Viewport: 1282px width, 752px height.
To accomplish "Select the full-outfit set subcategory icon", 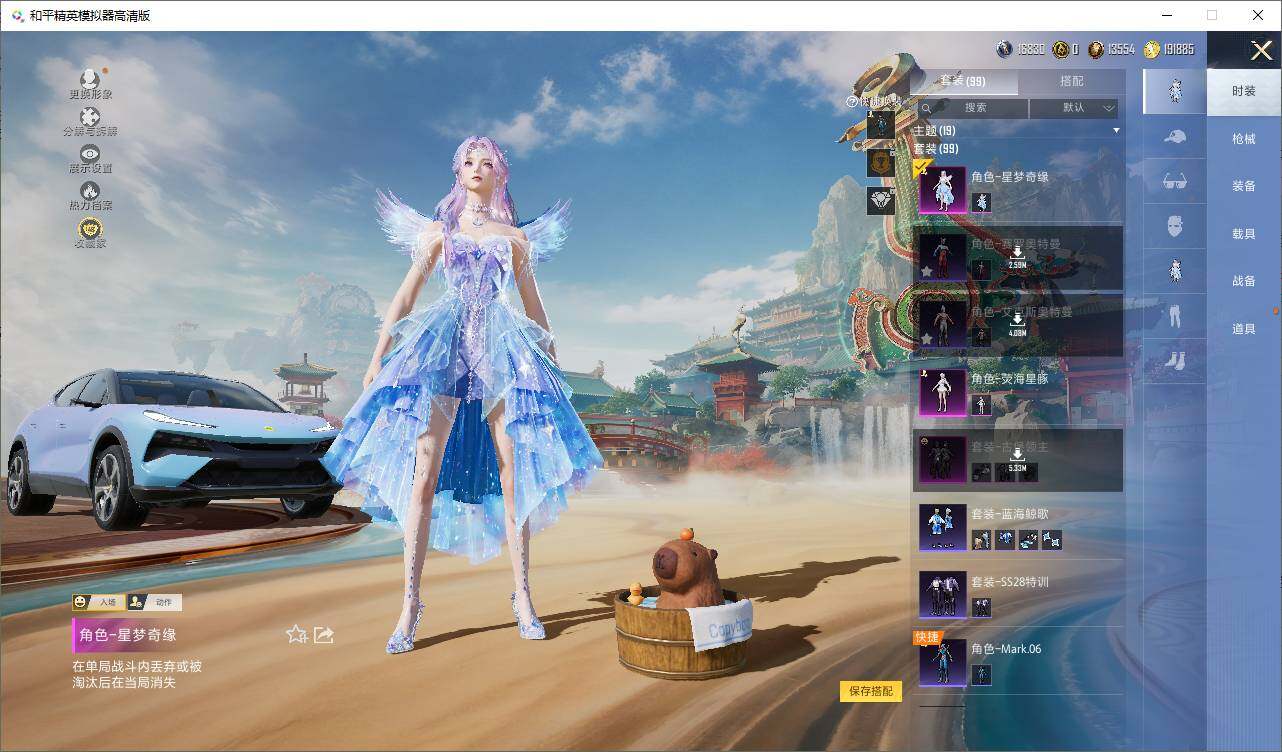I will [x=1175, y=91].
